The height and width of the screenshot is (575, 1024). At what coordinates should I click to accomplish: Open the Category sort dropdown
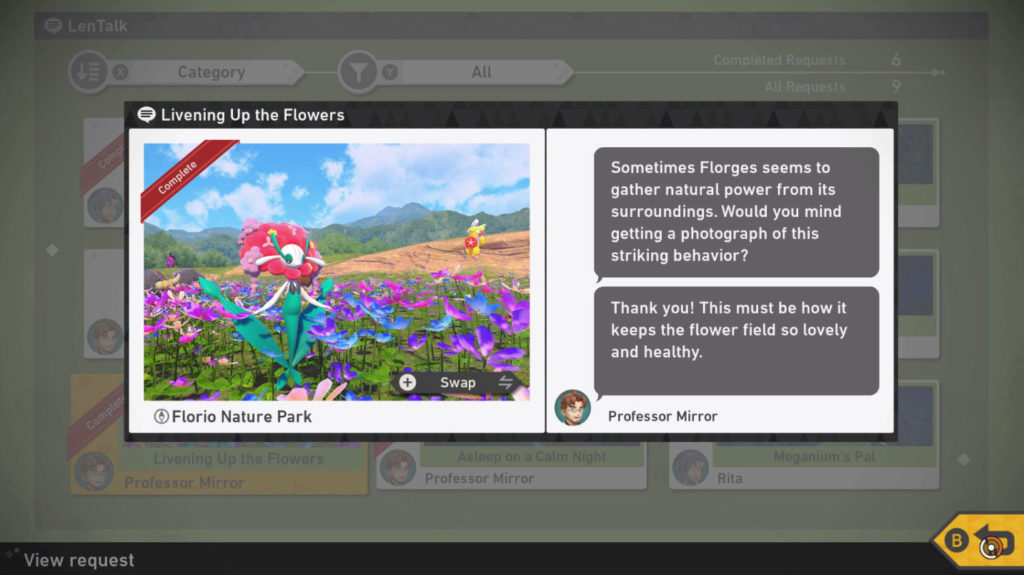(x=210, y=72)
